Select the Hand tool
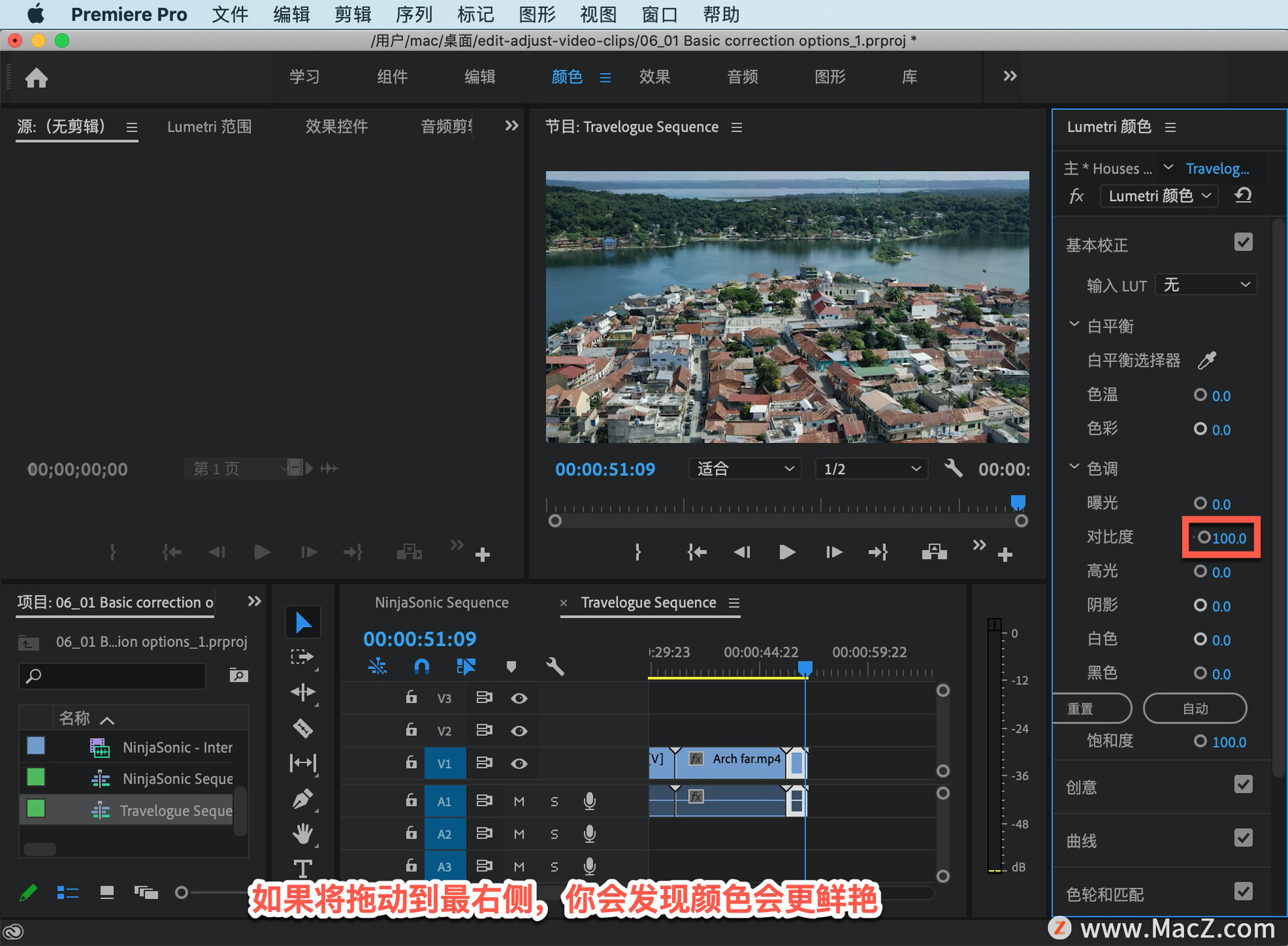The height and width of the screenshot is (946, 1288). click(x=303, y=834)
